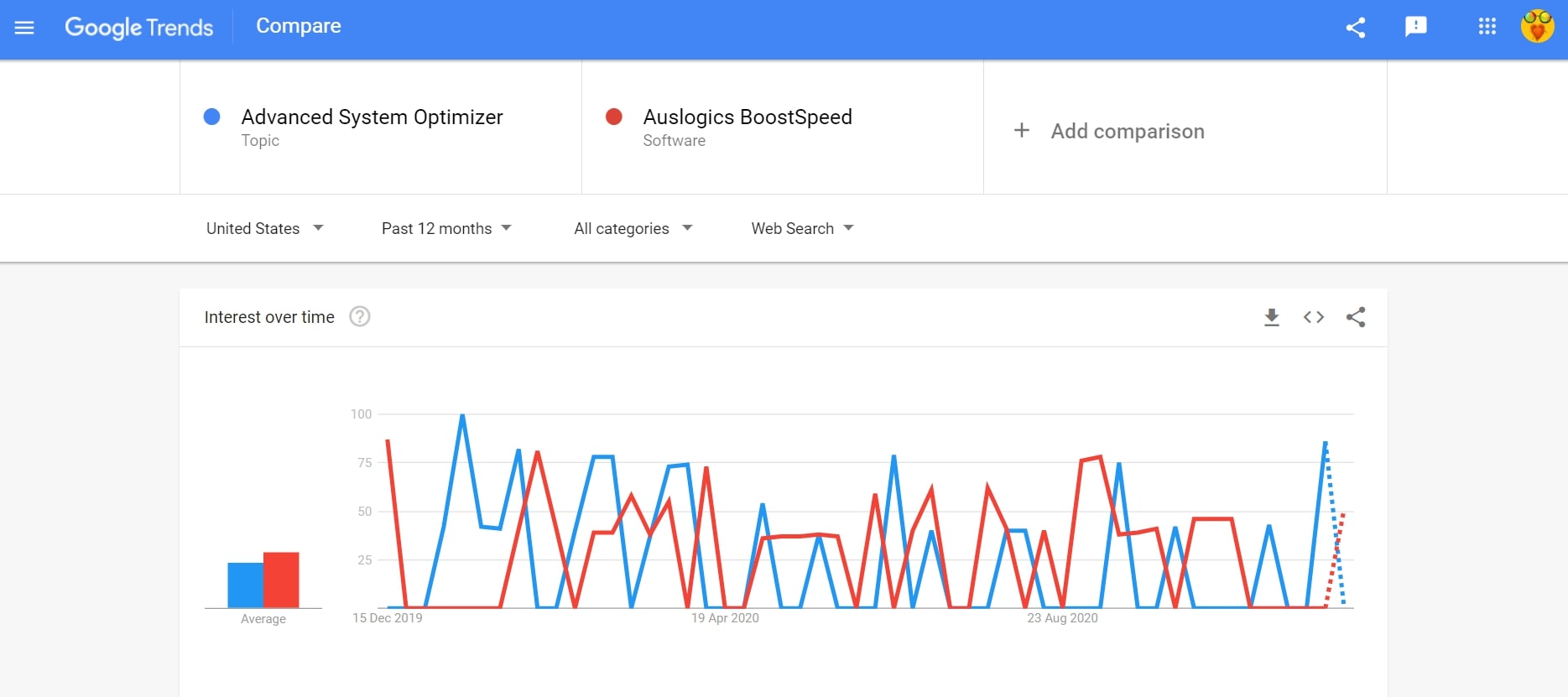Open the Interest over time help tooltip

359,316
